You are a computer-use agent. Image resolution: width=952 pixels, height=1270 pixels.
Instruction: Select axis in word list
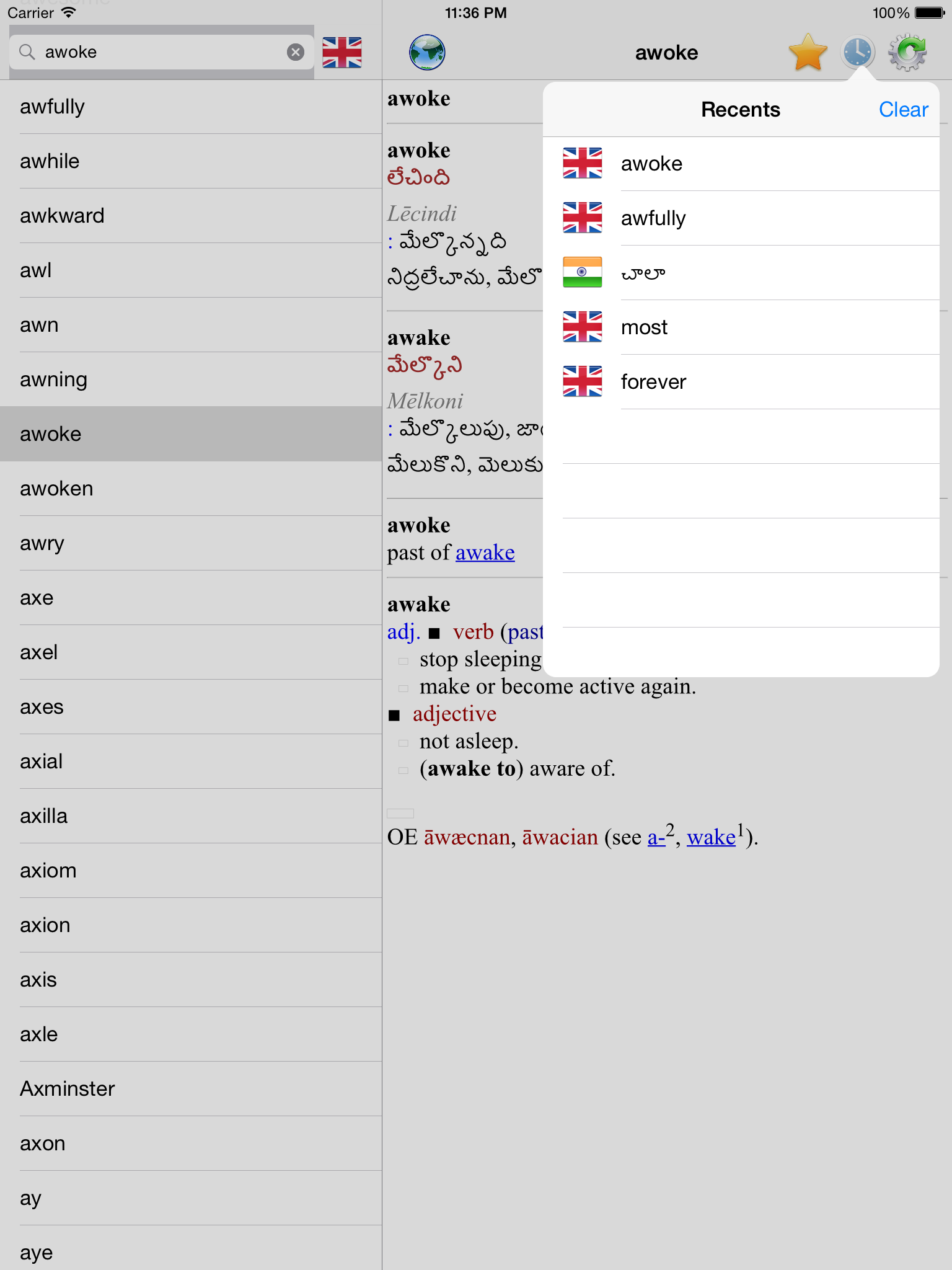coord(191,980)
